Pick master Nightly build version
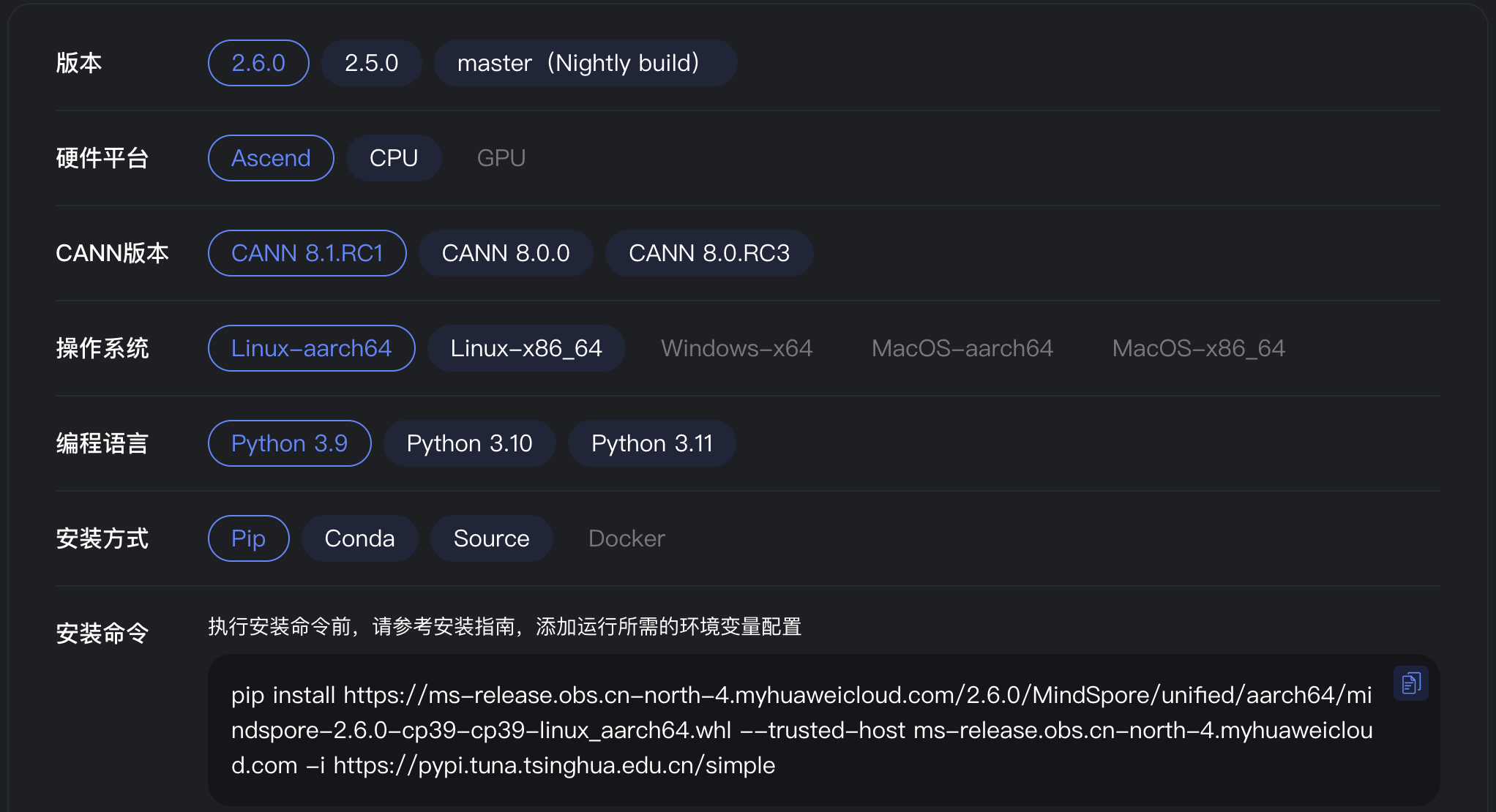The image size is (1496, 812). (585, 63)
